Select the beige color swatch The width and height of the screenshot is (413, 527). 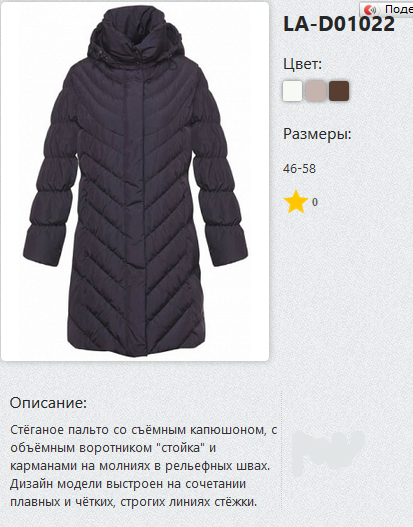pos(316,91)
